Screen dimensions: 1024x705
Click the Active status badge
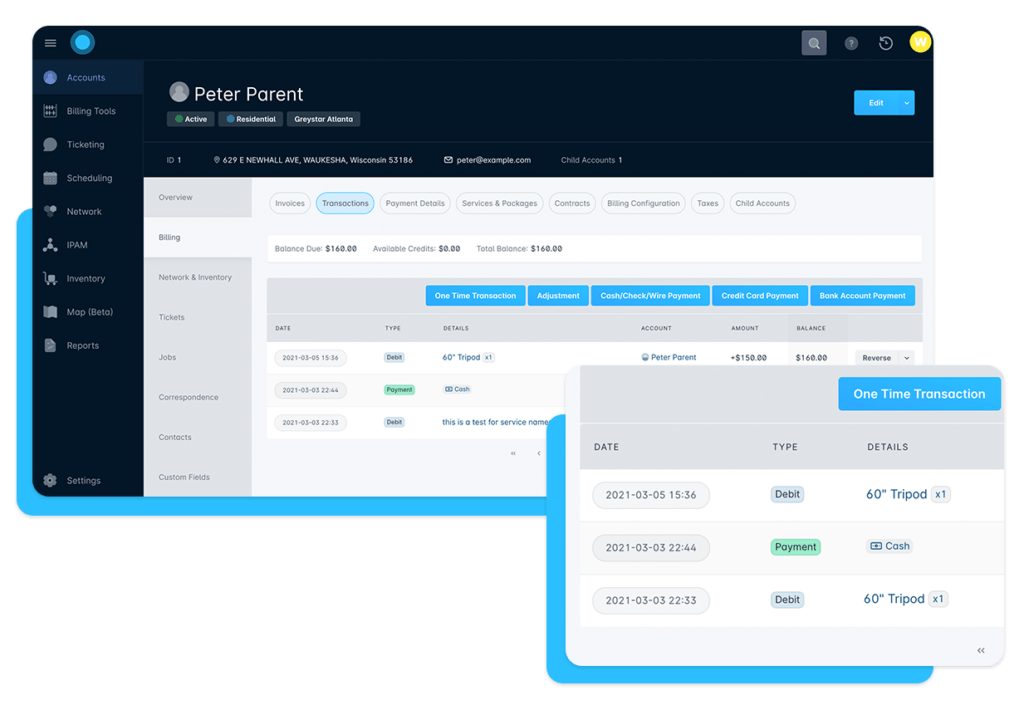tap(191, 119)
